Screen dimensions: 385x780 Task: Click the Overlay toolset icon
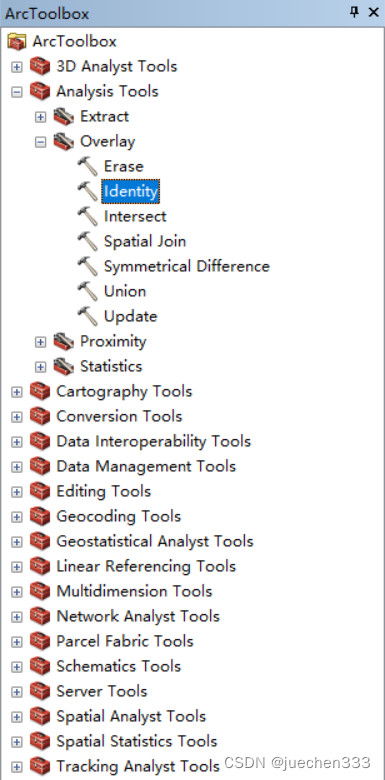click(x=64, y=141)
